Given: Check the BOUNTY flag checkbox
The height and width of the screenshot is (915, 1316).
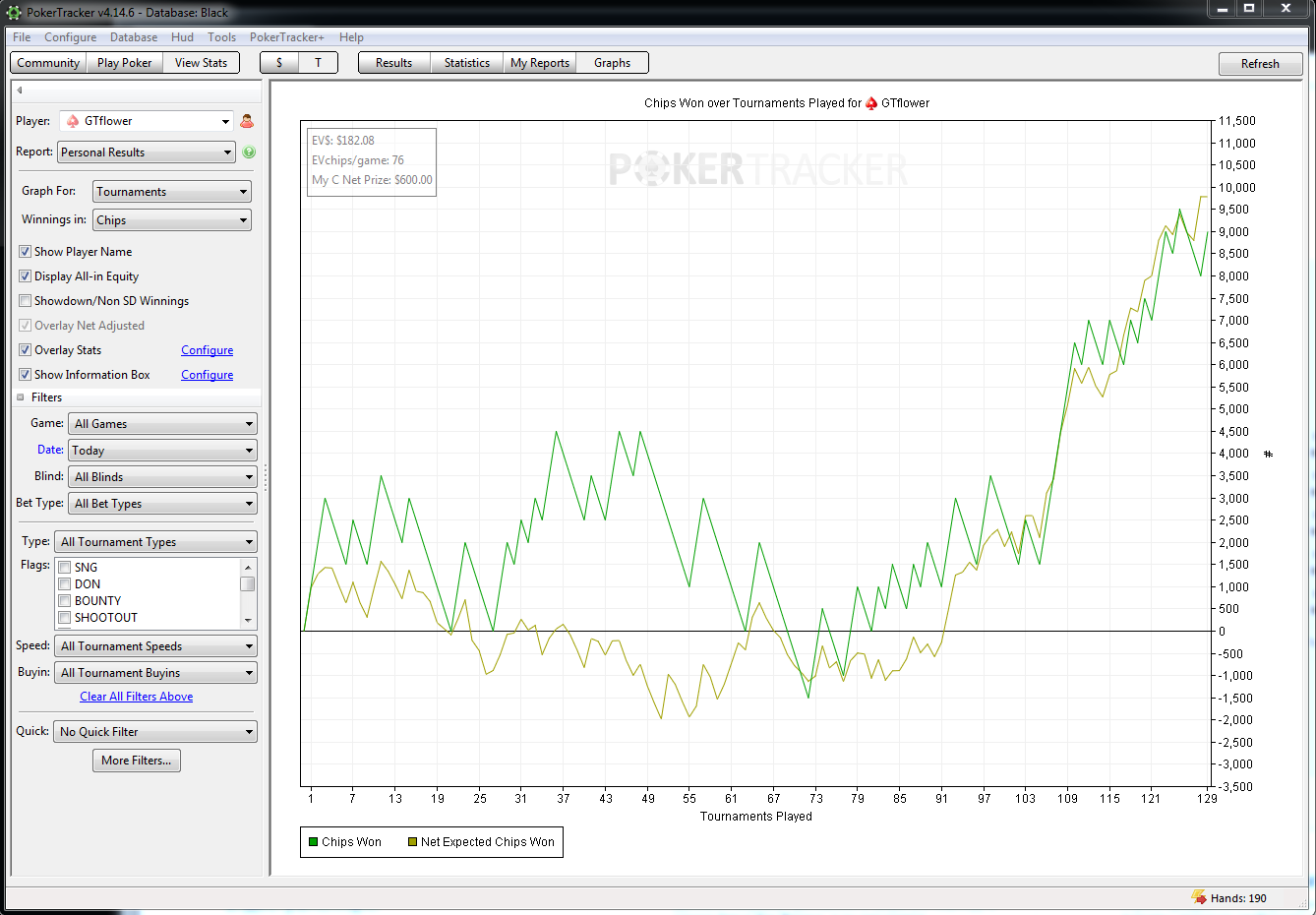Looking at the screenshot, I should click(65, 601).
